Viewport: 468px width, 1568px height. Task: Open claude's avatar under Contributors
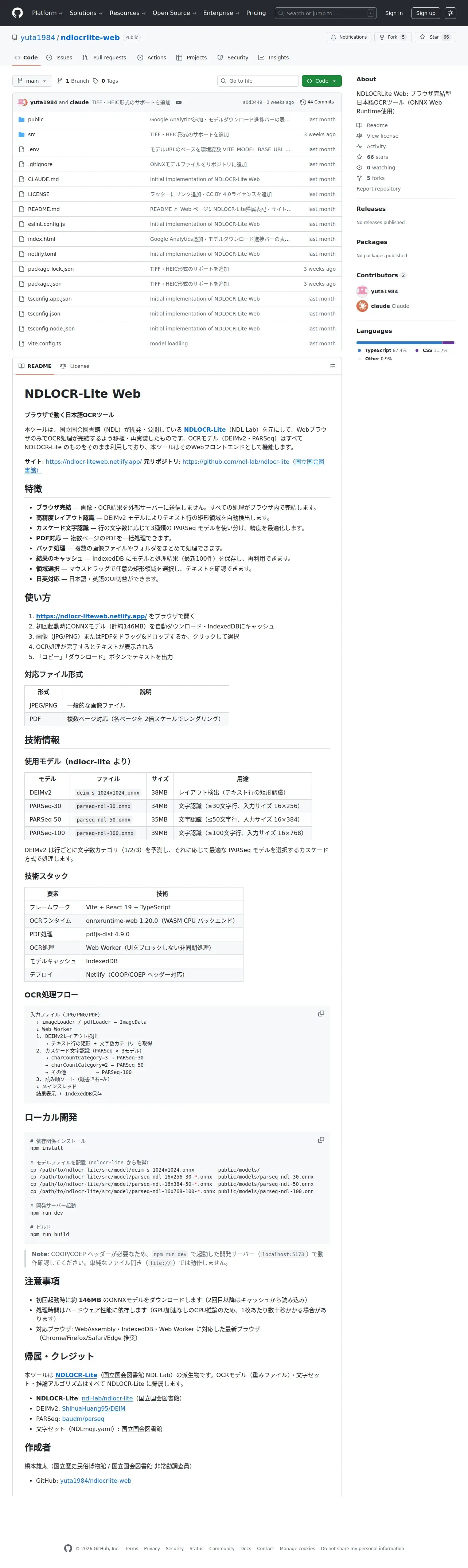point(362,306)
